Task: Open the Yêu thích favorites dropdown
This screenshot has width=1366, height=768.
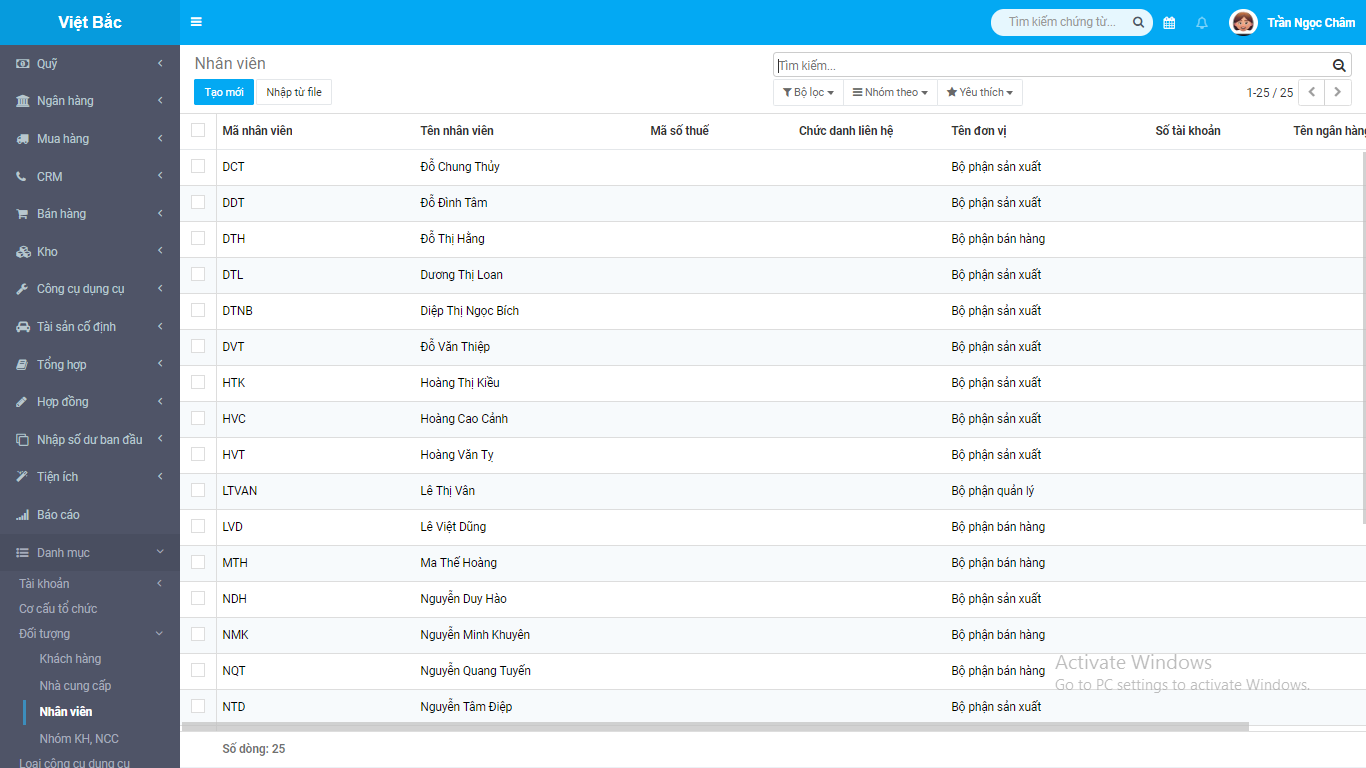Action: tap(980, 92)
